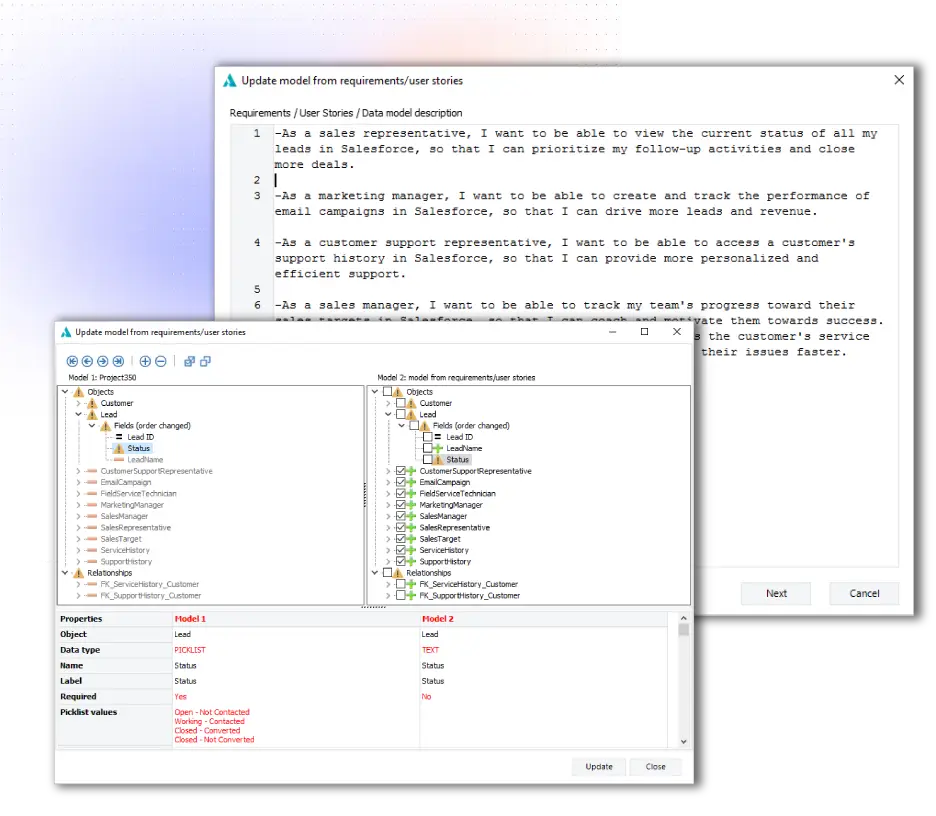Click the TEXT data type value
The height and width of the screenshot is (816, 936).
click(430, 650)
